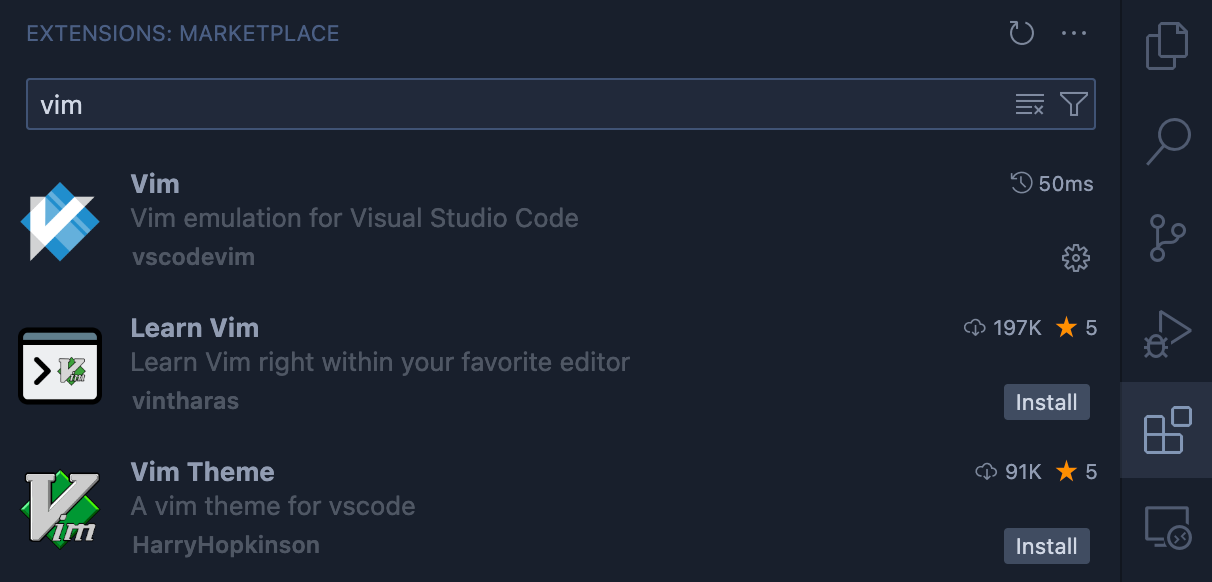Click the Vim Theme green logo thumbnail

[x=60, y=509]
